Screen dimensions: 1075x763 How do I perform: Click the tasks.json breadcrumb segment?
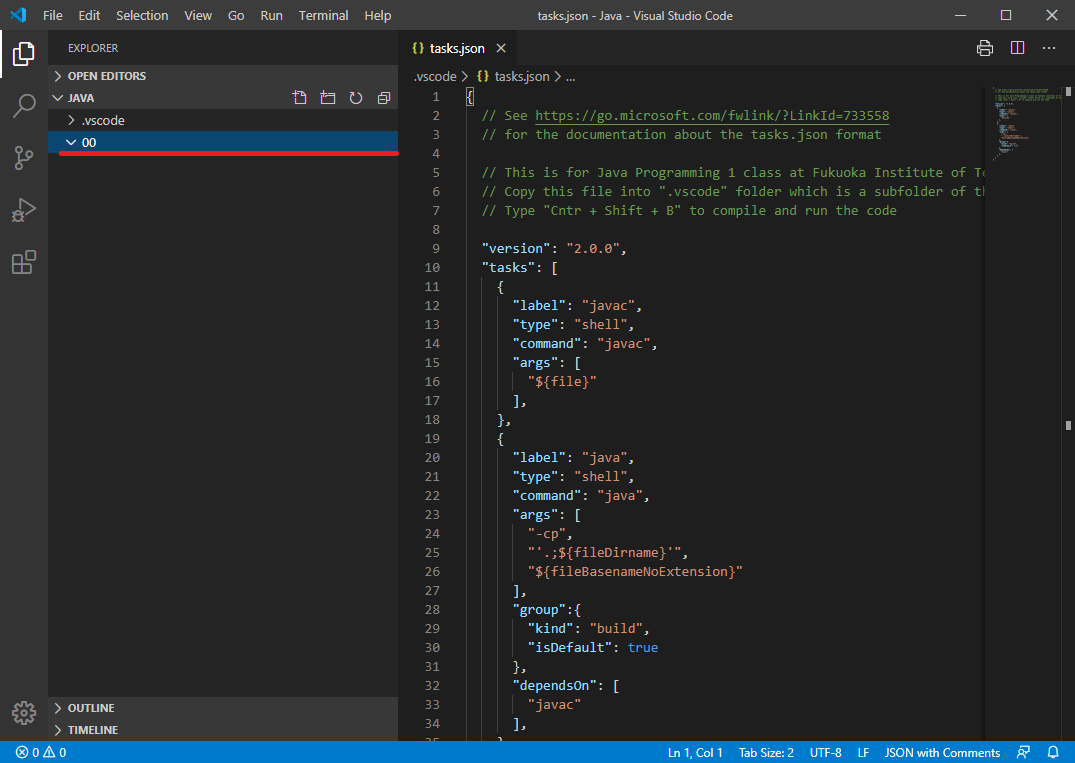(x=514, y=76)
